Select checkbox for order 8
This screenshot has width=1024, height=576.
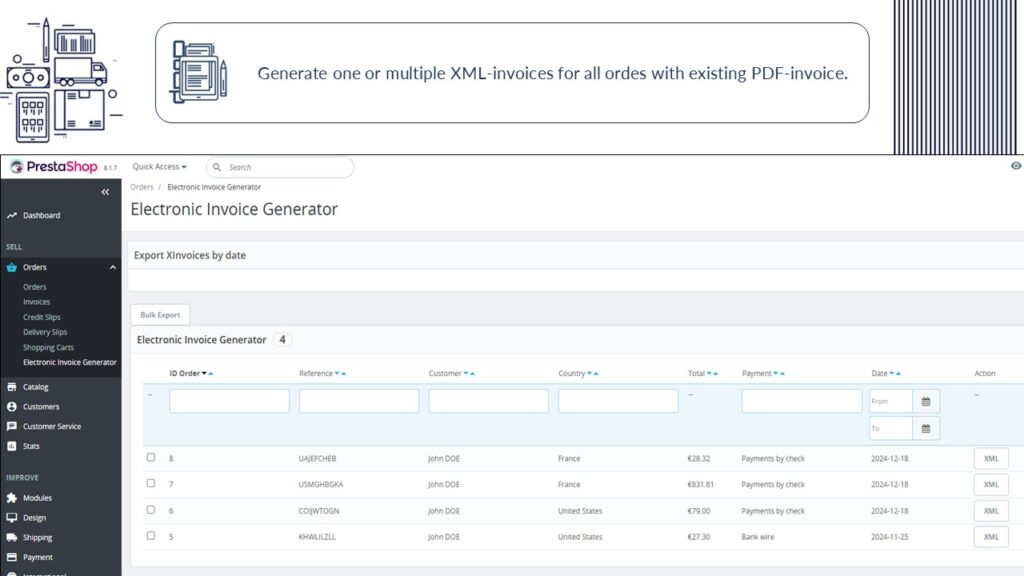coord(151,458)
